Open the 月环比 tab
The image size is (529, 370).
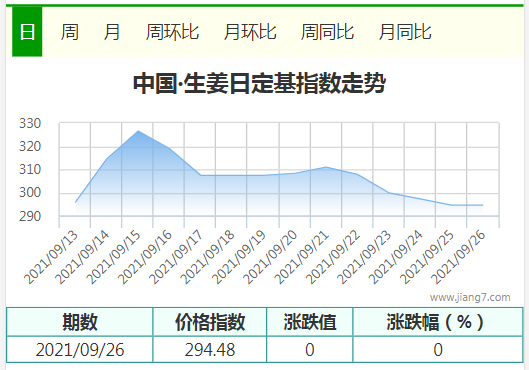250,32
